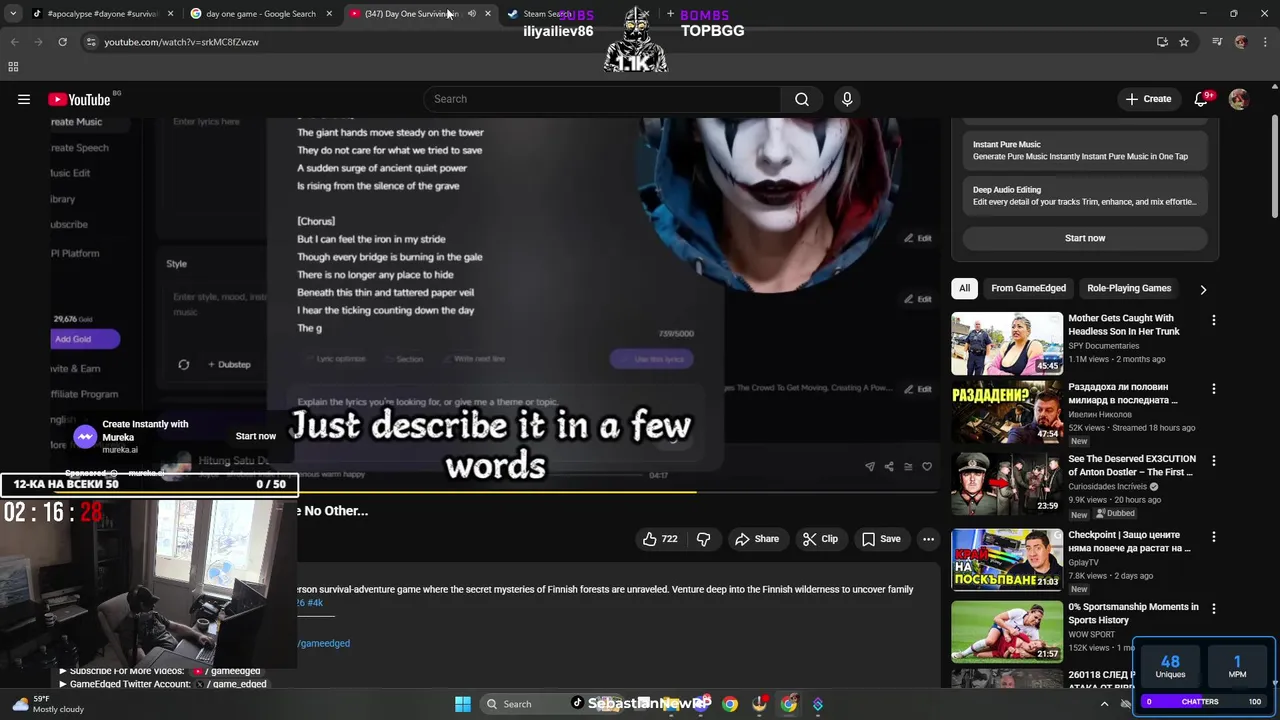Viewport: 1280px width, 720px height.
Task: Mute the YouTube tab audio icon
Action: pyautogui.click(x=472, y=14)
